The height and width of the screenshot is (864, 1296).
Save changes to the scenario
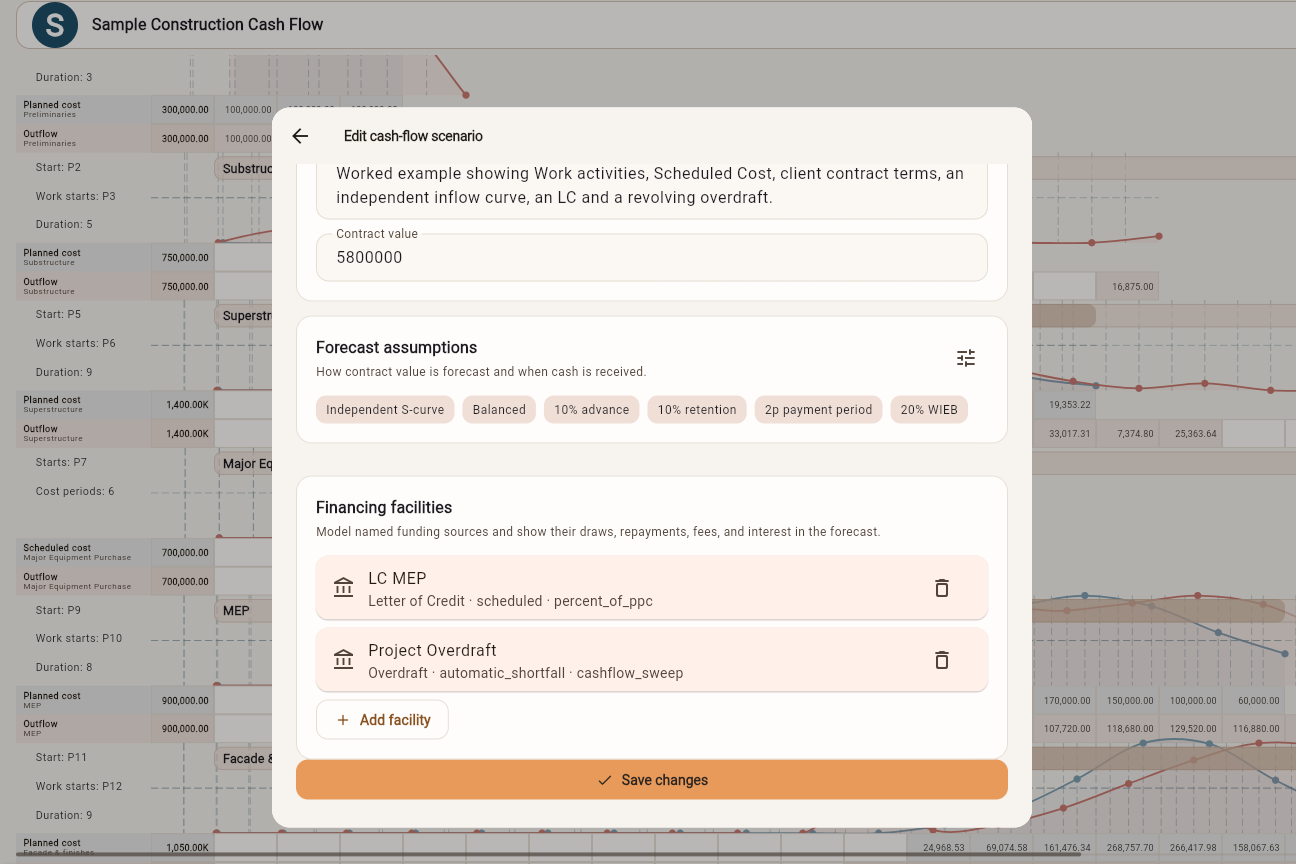652,780
